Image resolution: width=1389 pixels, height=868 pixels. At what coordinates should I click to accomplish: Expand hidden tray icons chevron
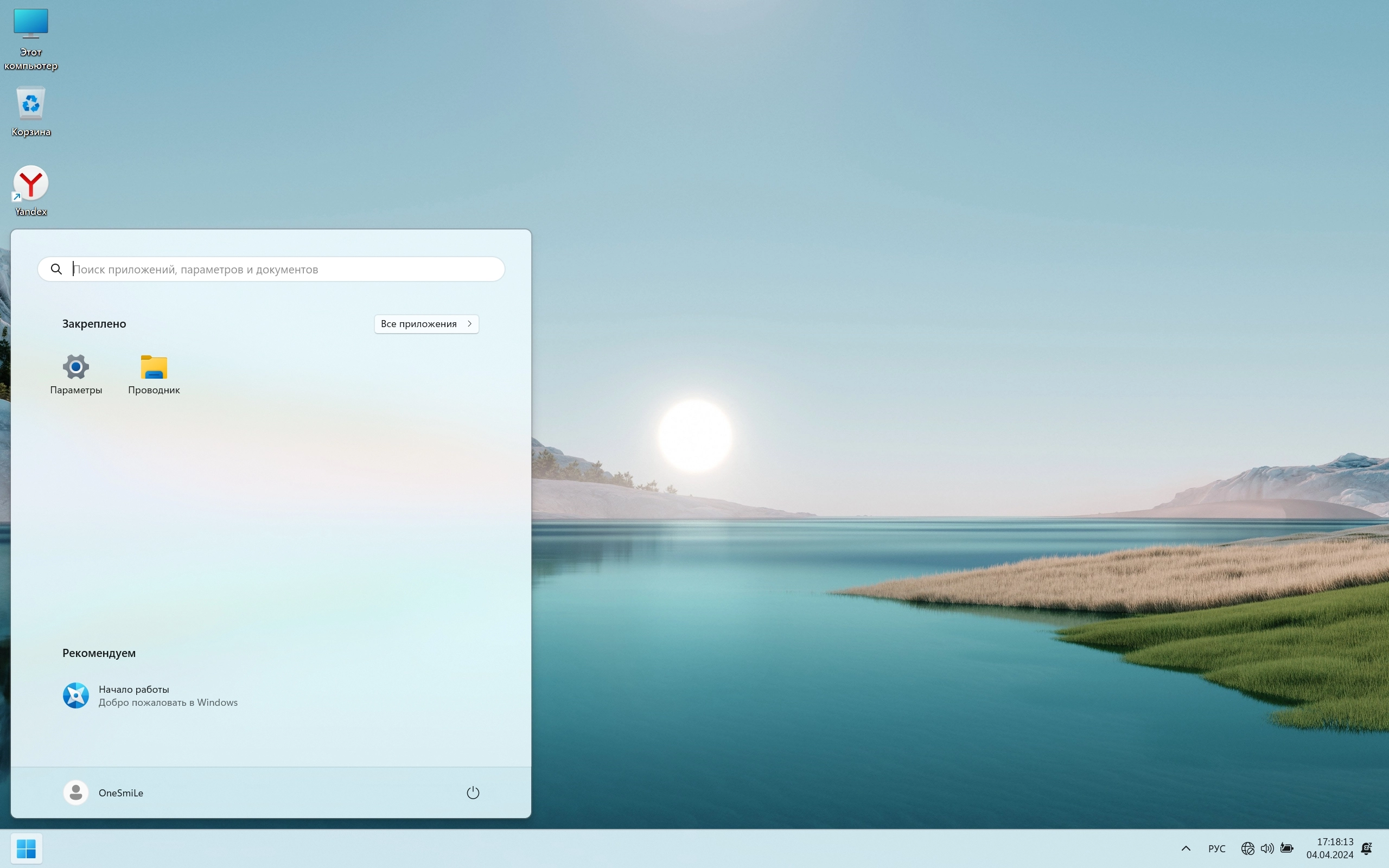pos(1186,848)
